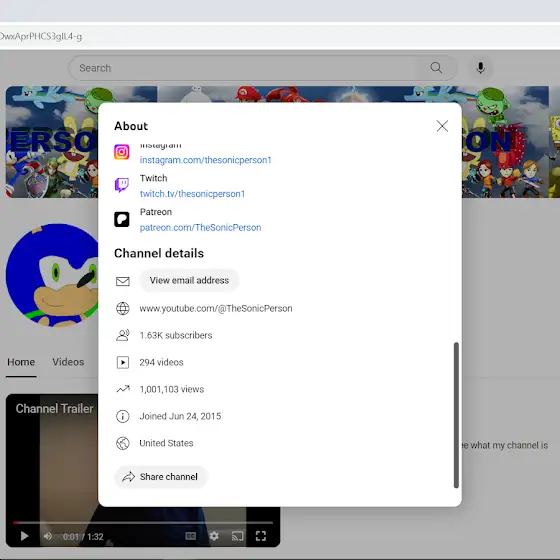Click the videos play-box icon
Viewport: 560px width, 560px height.
123,362
